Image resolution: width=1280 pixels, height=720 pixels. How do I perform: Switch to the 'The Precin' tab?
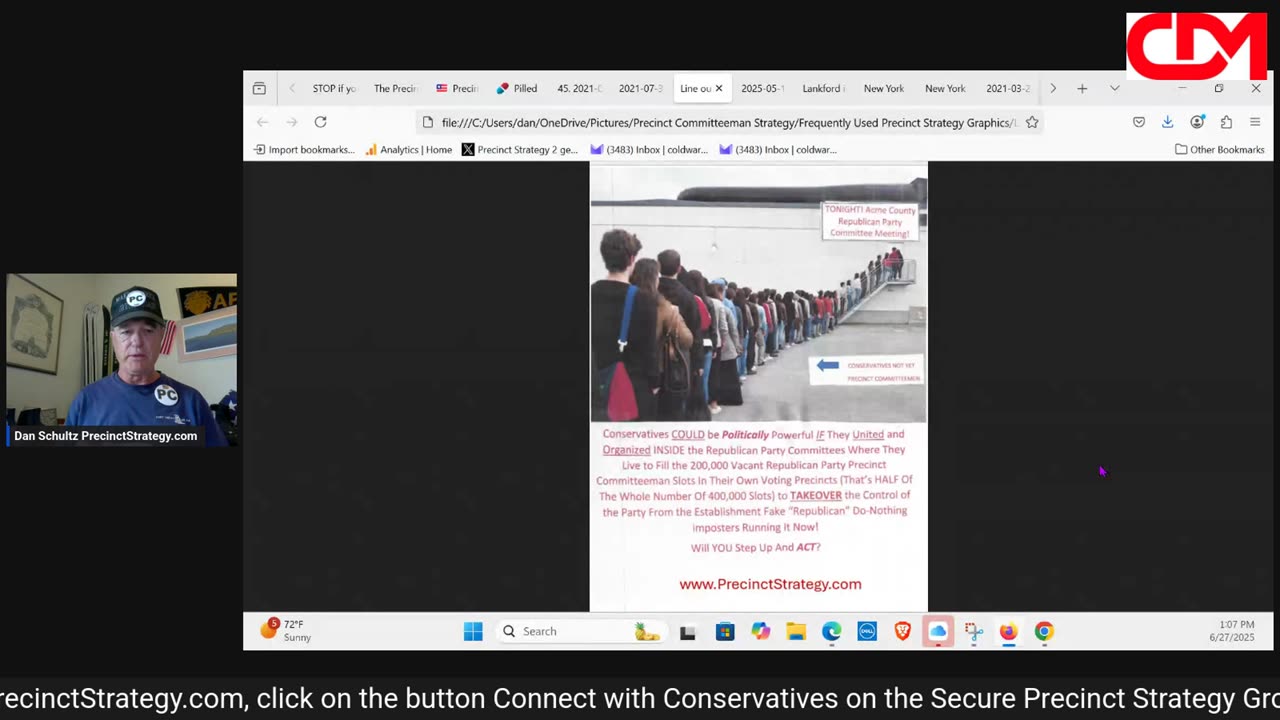tap(395, 89)
